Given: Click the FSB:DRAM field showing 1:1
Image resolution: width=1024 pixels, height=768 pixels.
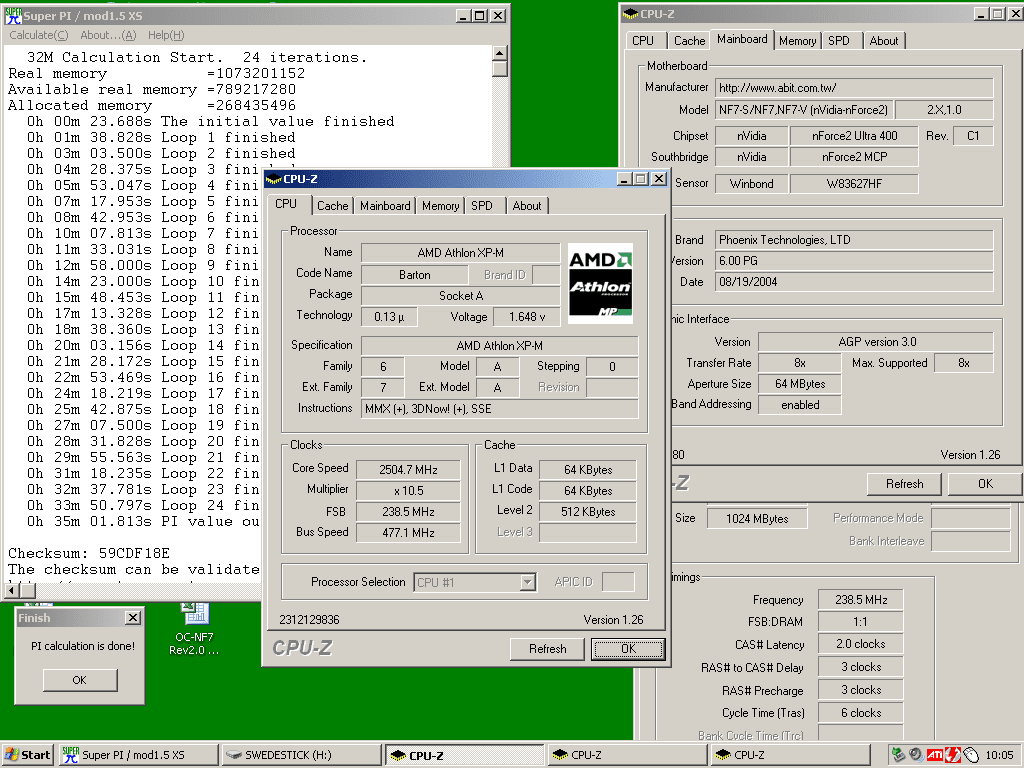Looking at the screenshot, I should (x=861, y=622).
